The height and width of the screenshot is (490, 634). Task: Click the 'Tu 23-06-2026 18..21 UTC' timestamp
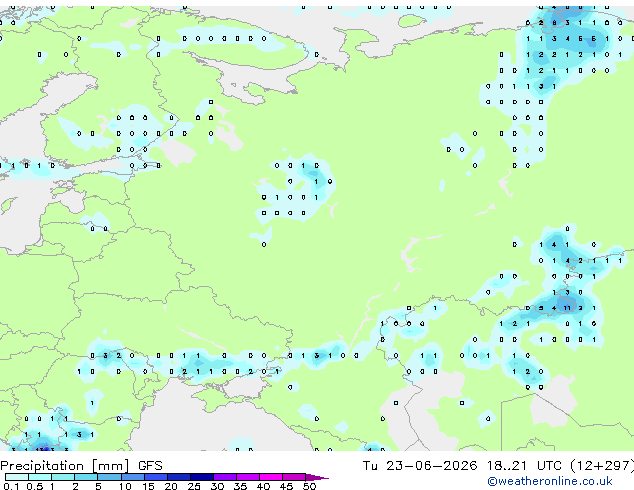point(464,466)
